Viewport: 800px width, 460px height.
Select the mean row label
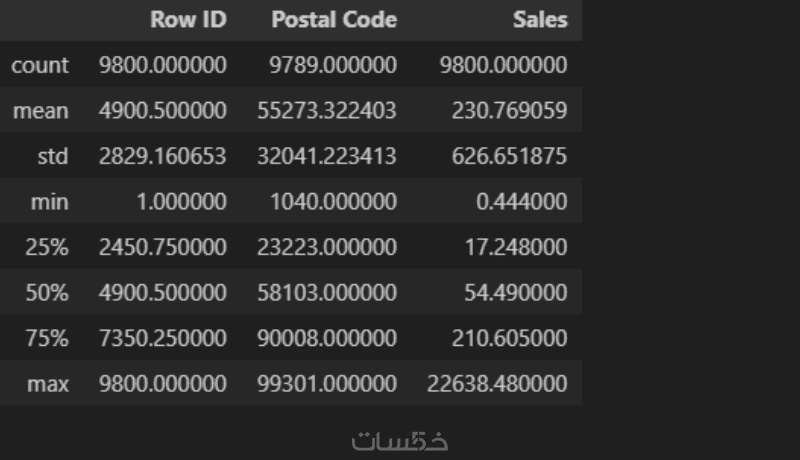pos(41,111)
